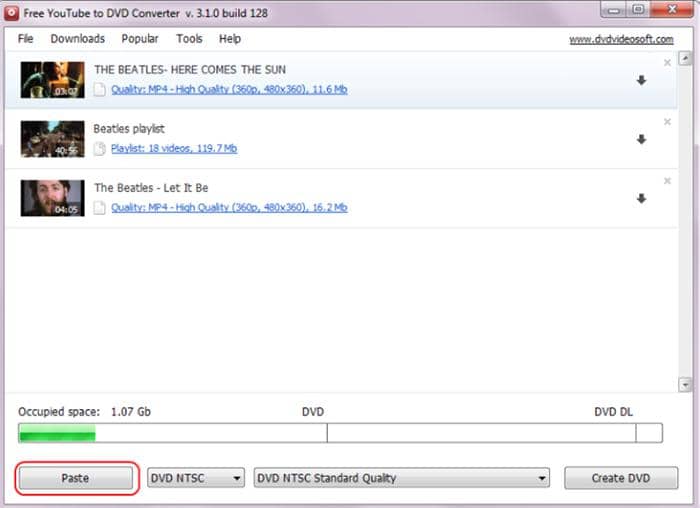Click Occupied space 1.07 Gb value

(131, 412)
